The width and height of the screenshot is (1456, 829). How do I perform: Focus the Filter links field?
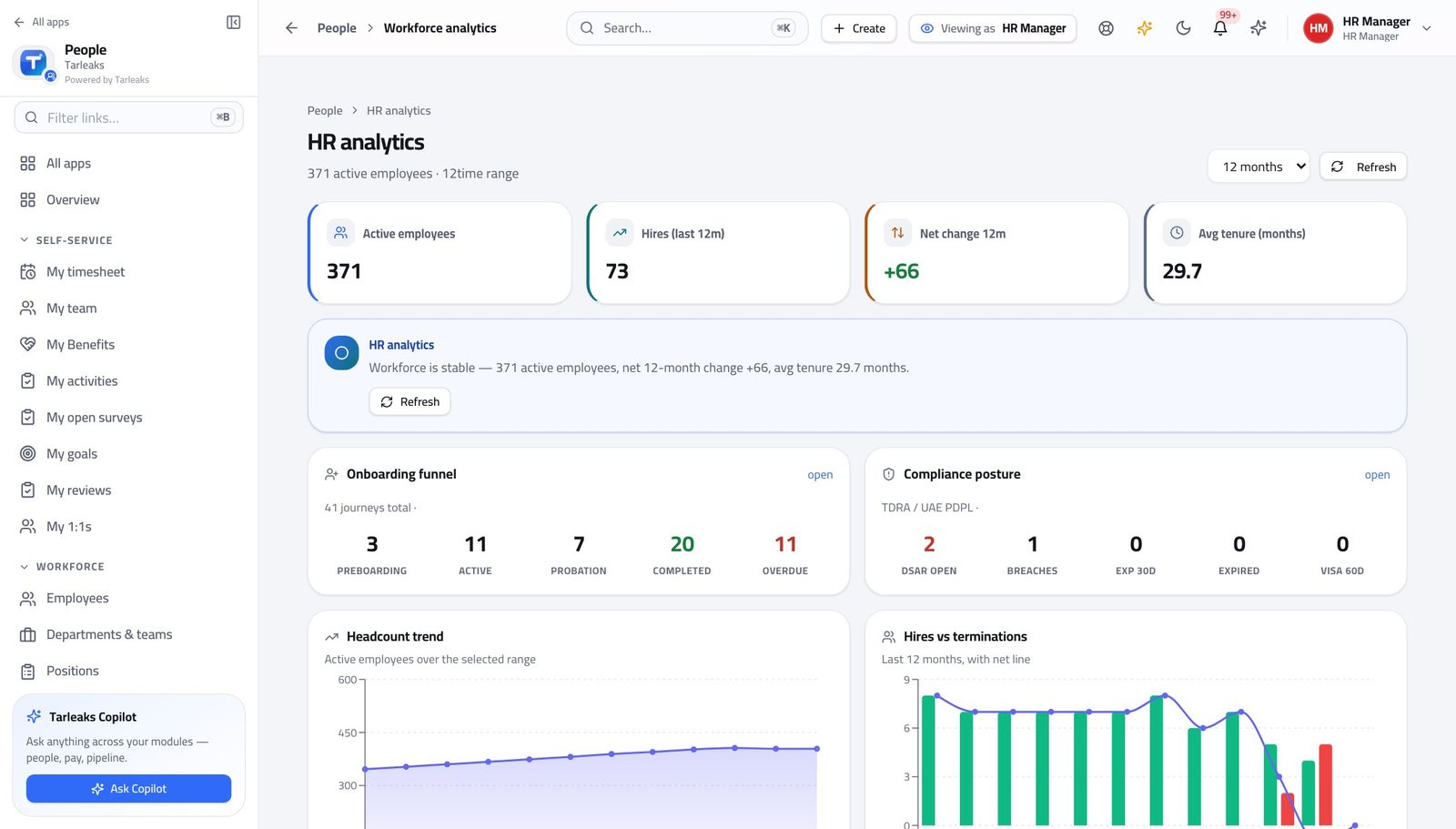point(128,117)
